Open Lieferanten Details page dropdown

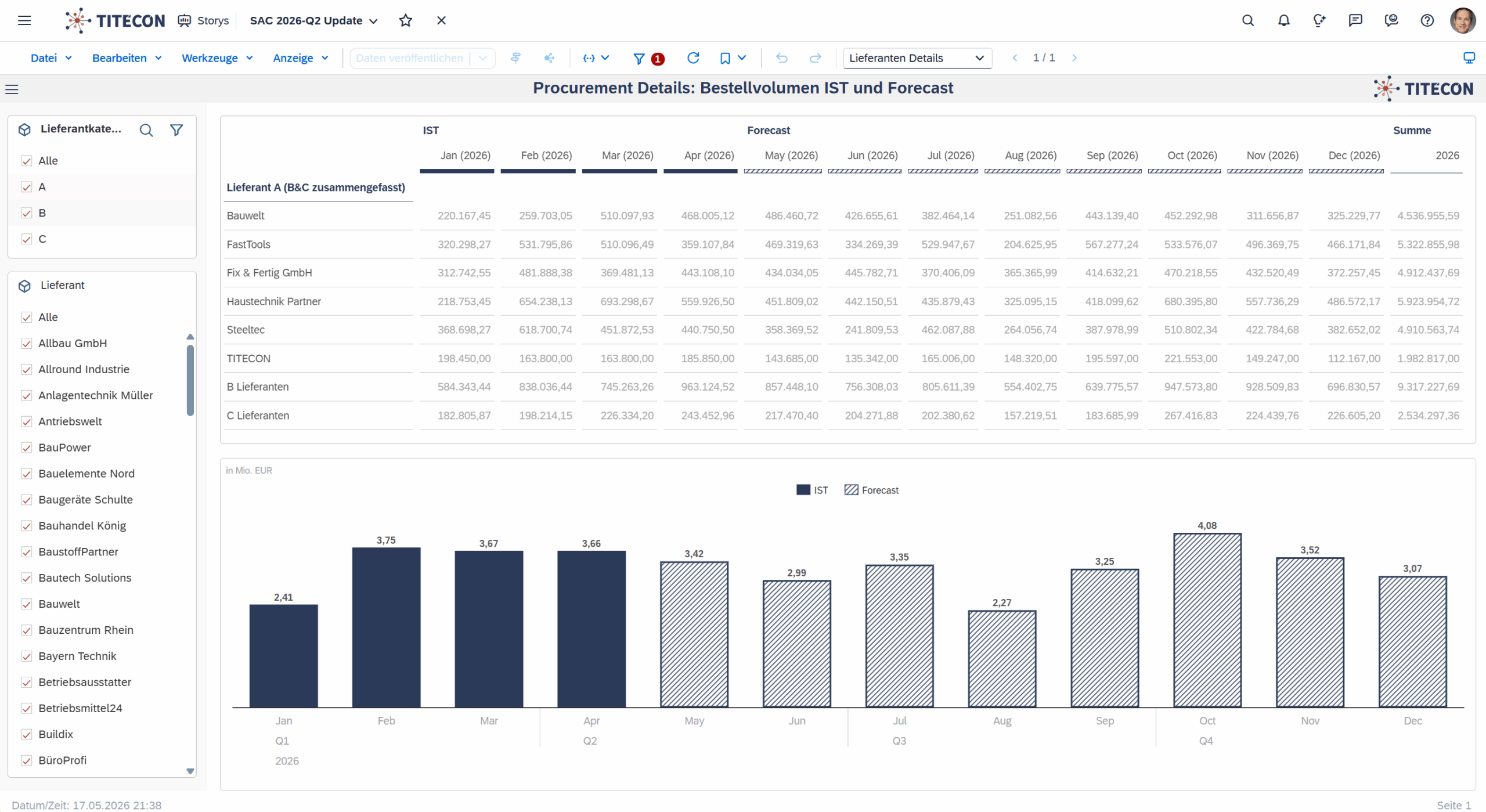917,58
